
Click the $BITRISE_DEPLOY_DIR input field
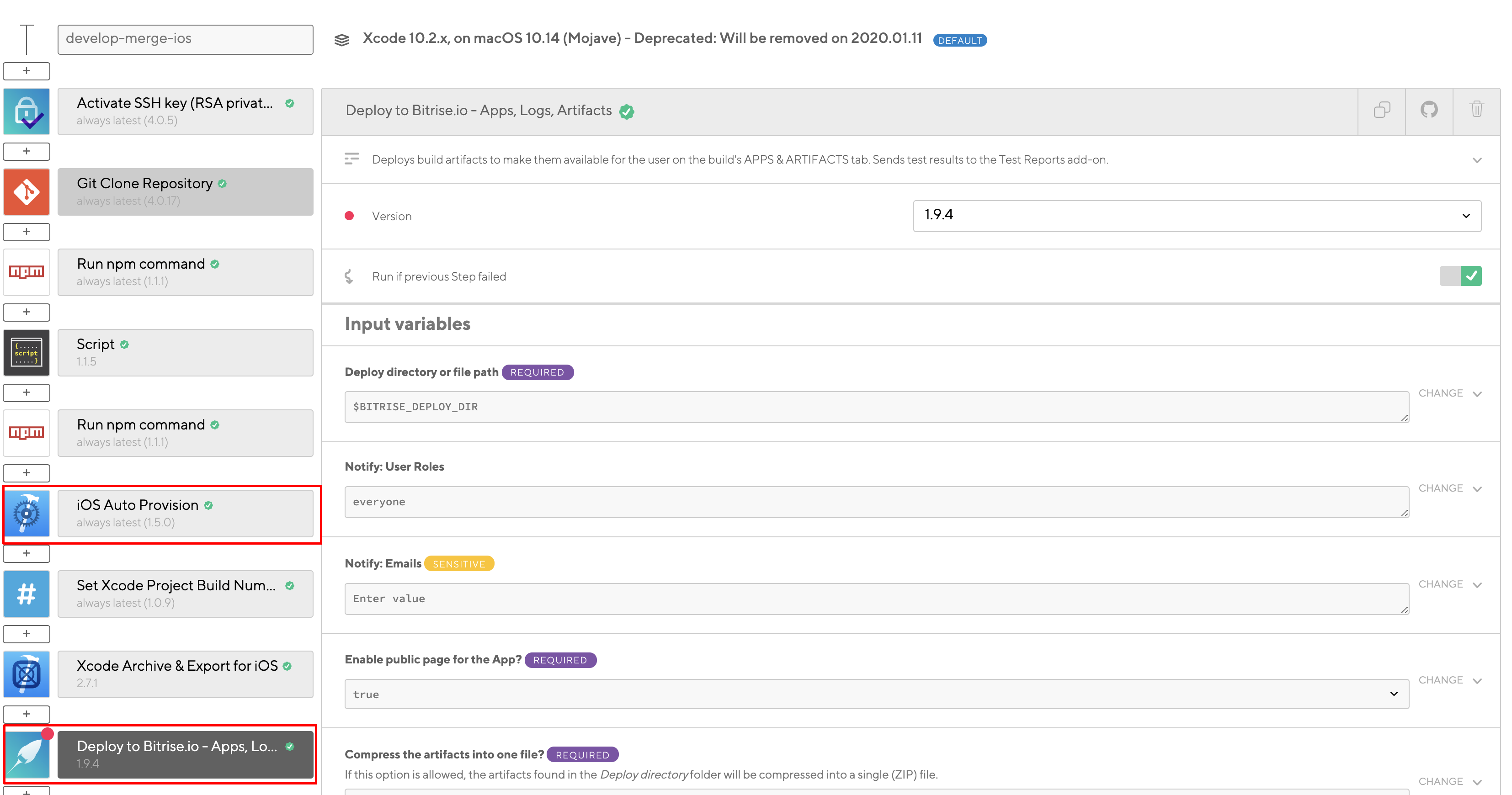coord(876,407)
